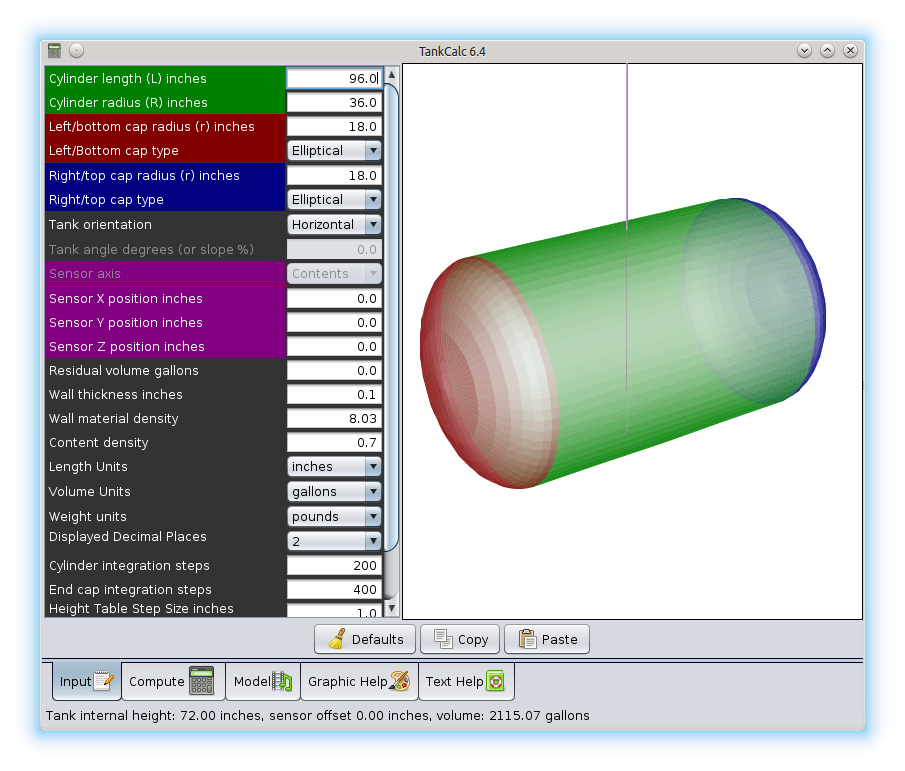
Task: Click the Copy button
Action: [x=461, y=639]
